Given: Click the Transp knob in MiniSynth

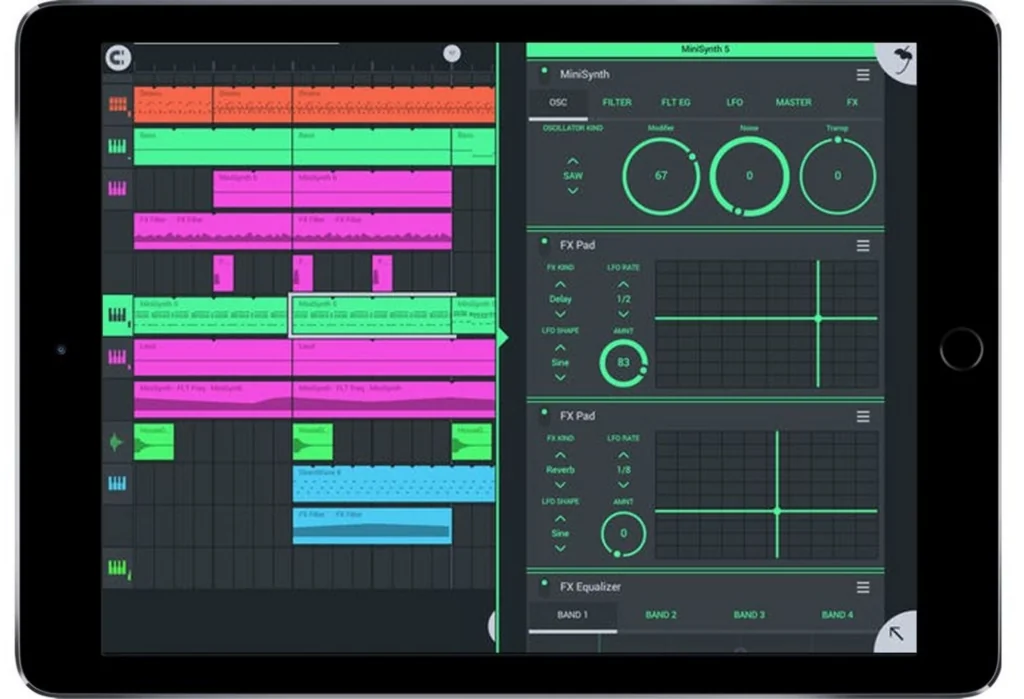Looking at the screenshot, I should (837, 176).
